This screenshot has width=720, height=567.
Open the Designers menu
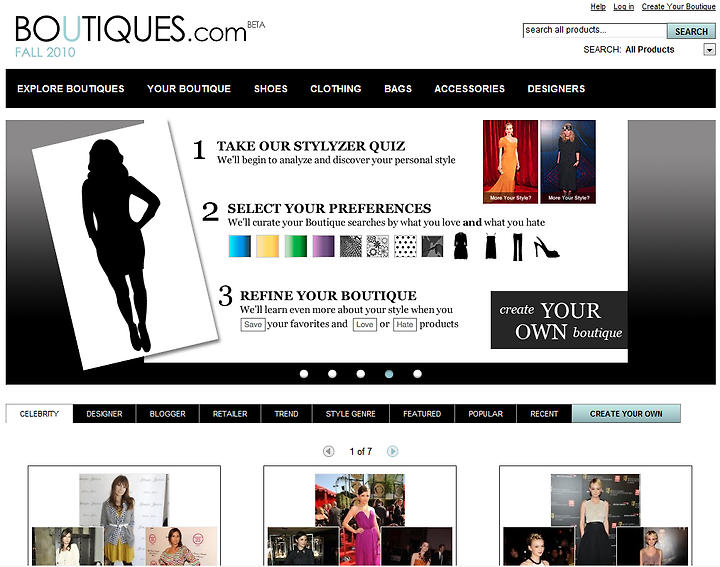click(x=556, y=89)
